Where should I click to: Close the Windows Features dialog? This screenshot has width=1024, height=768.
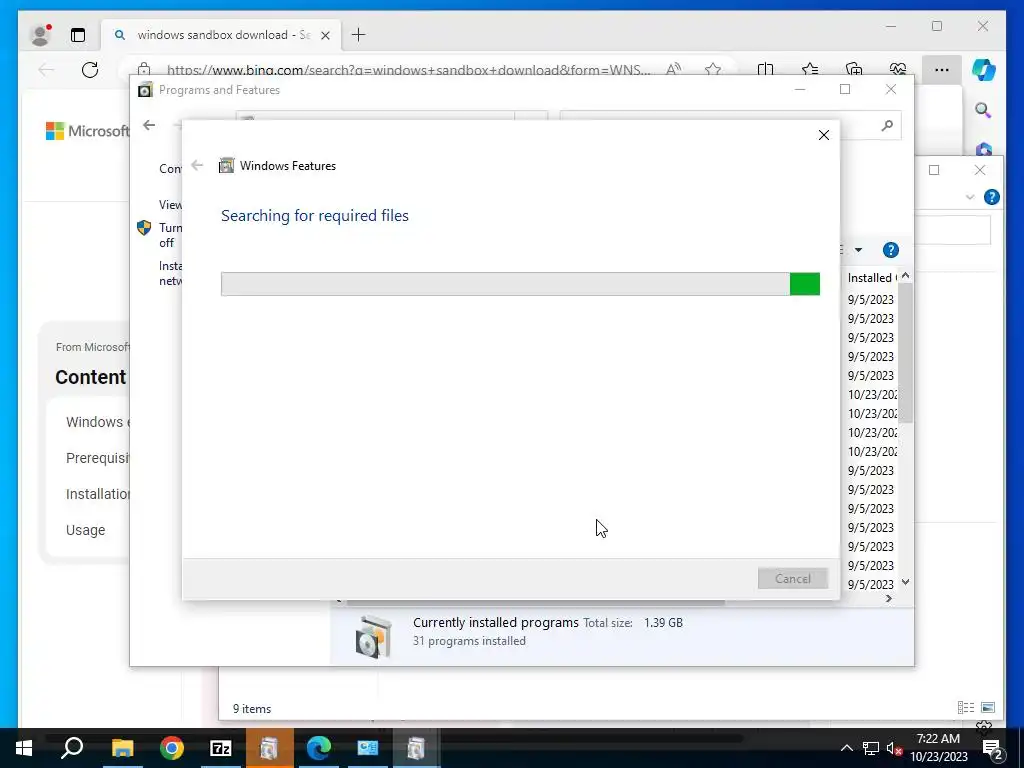(x=824, y=135)
